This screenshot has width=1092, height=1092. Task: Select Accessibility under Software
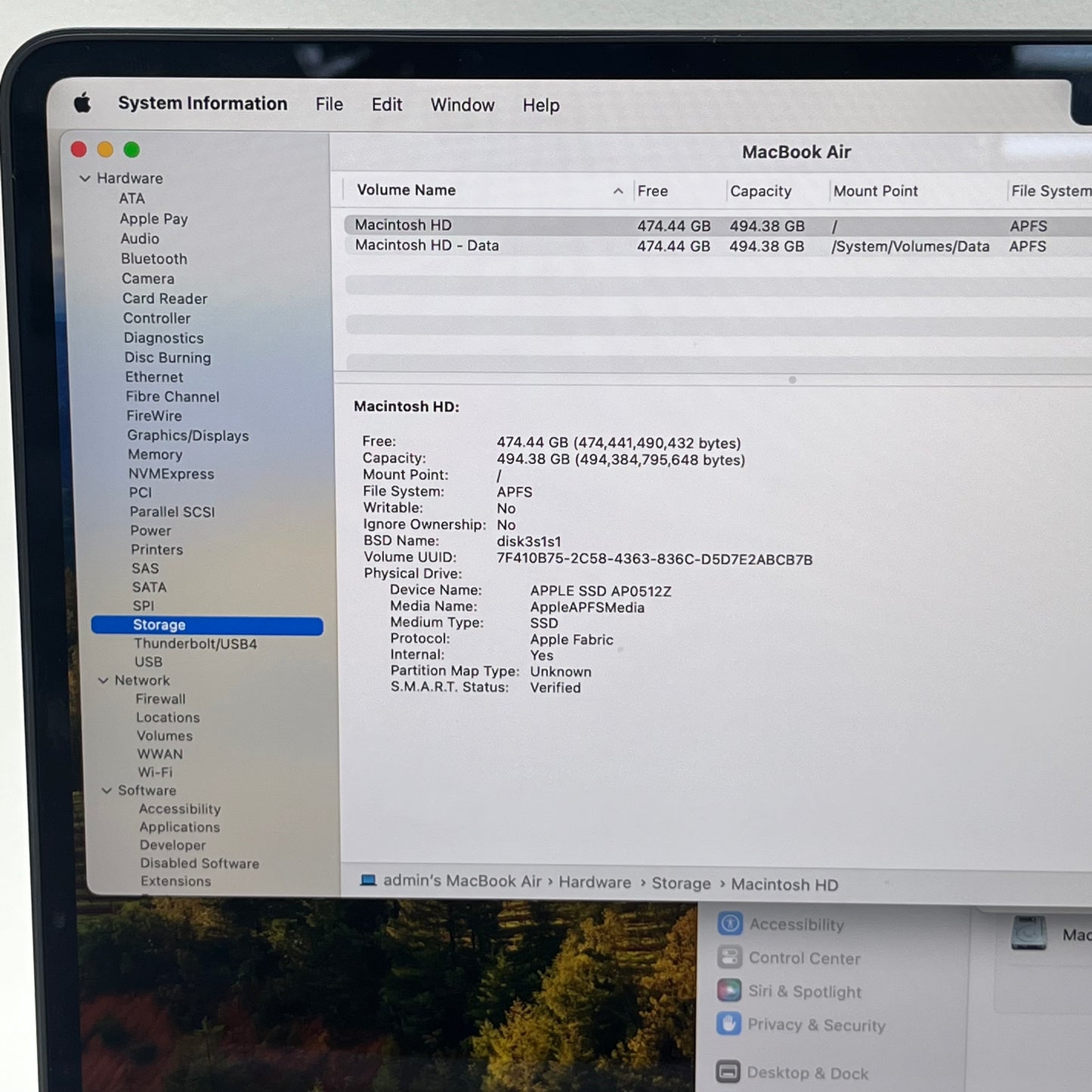coord(180,809)
